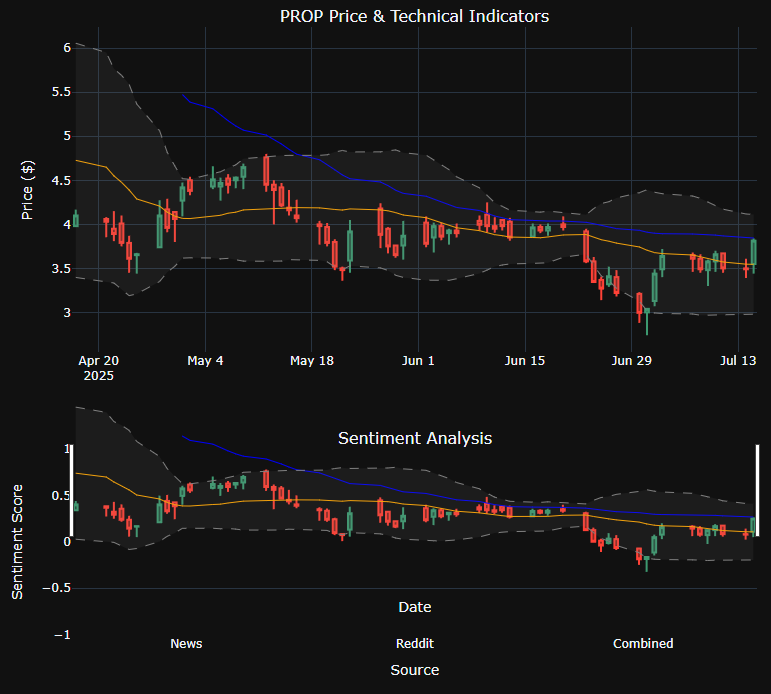This screenshot has height=694, width=771.
Task: Click the left white range slider handle
Action: (x=72, y=490)
